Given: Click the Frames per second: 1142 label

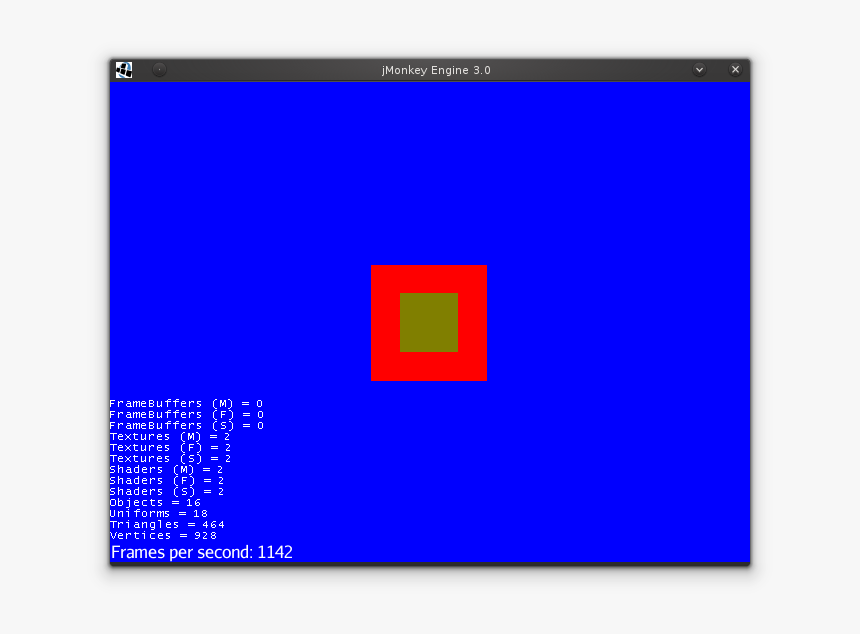Looking at the screenshot, I should pyautogui.click(x=200, y=551).
